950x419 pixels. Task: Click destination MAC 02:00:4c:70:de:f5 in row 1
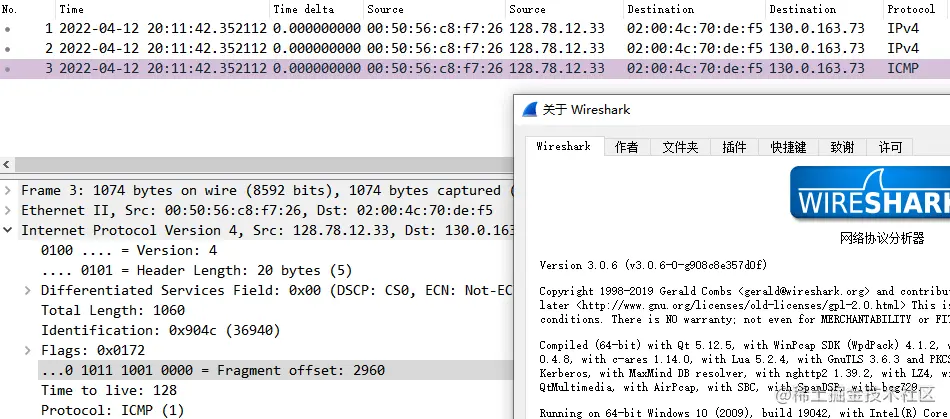pyautogui.click(x=694, y=28)
